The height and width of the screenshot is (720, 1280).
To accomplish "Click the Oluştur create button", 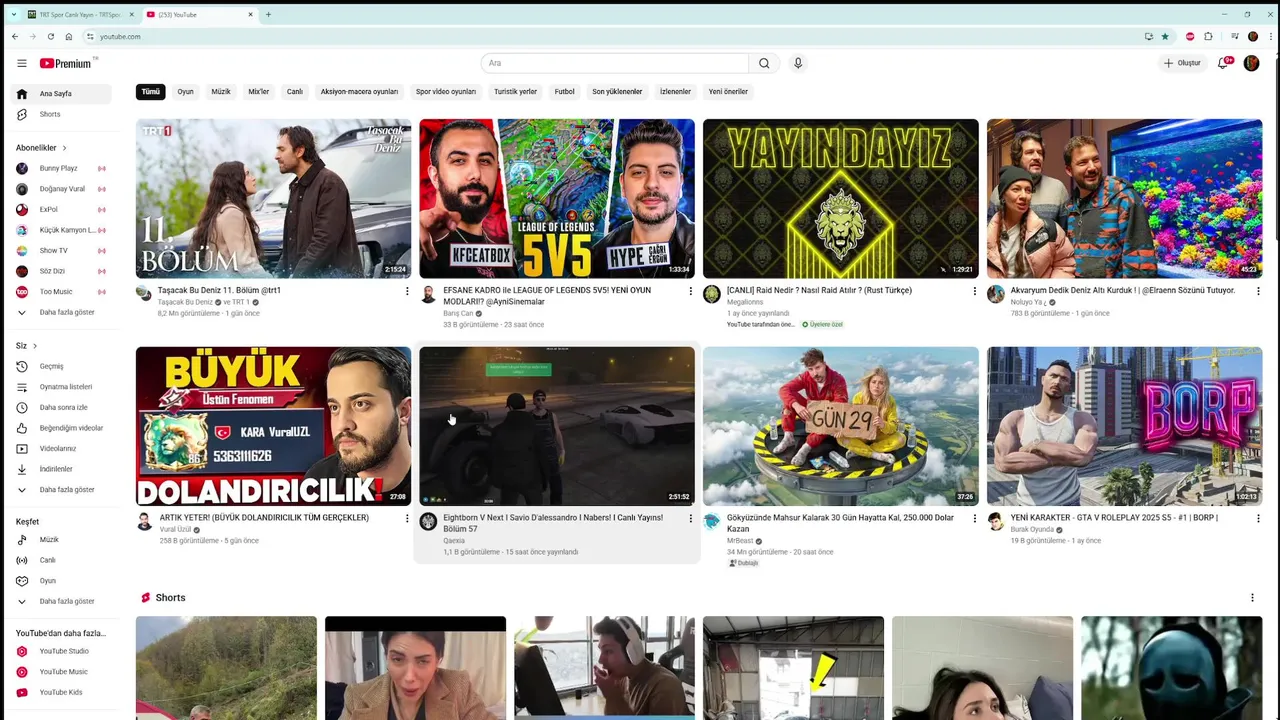I will (x=1182, y=63).
